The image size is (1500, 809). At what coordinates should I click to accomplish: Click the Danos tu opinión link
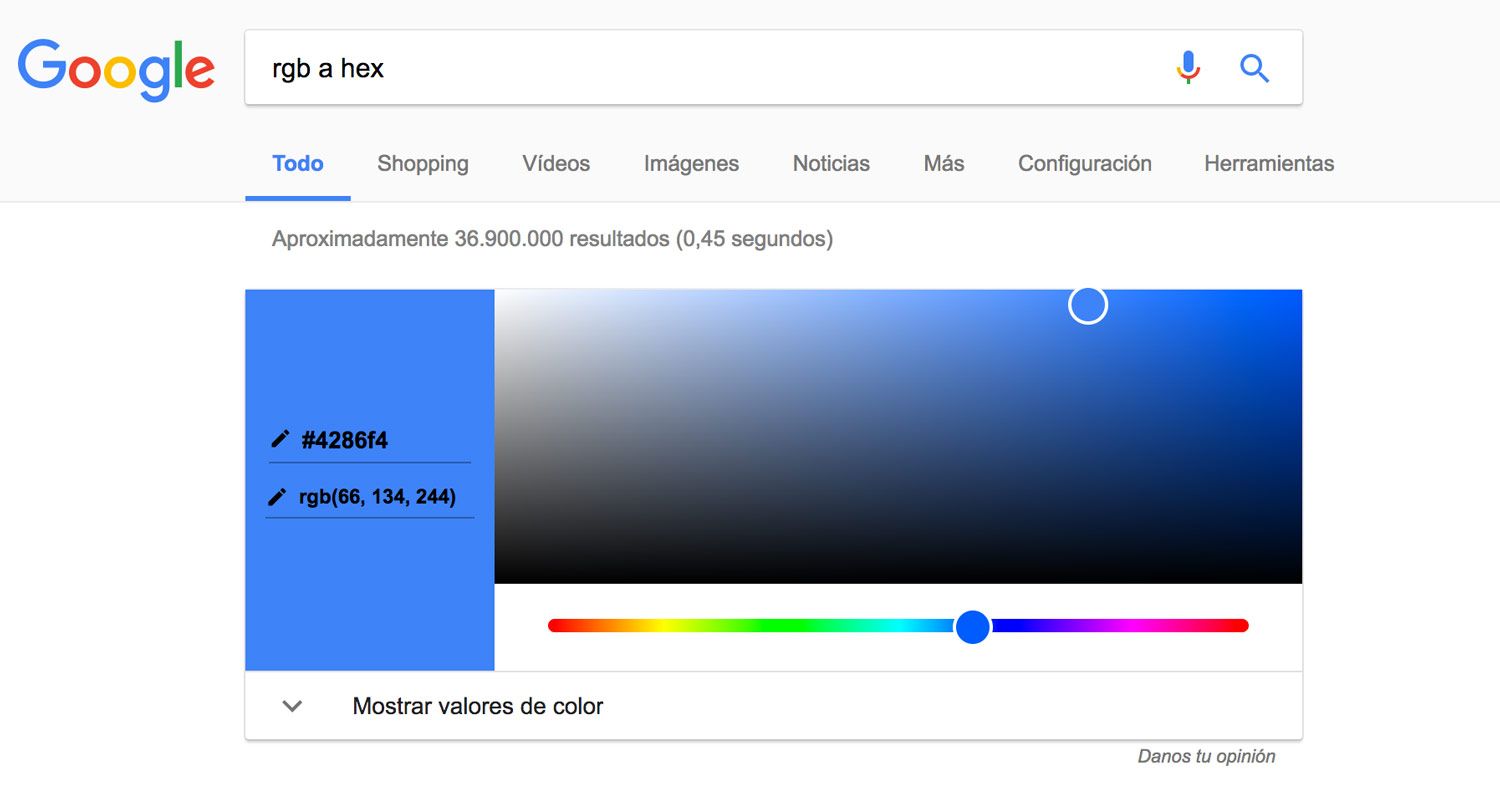(x=1206, y=757)
